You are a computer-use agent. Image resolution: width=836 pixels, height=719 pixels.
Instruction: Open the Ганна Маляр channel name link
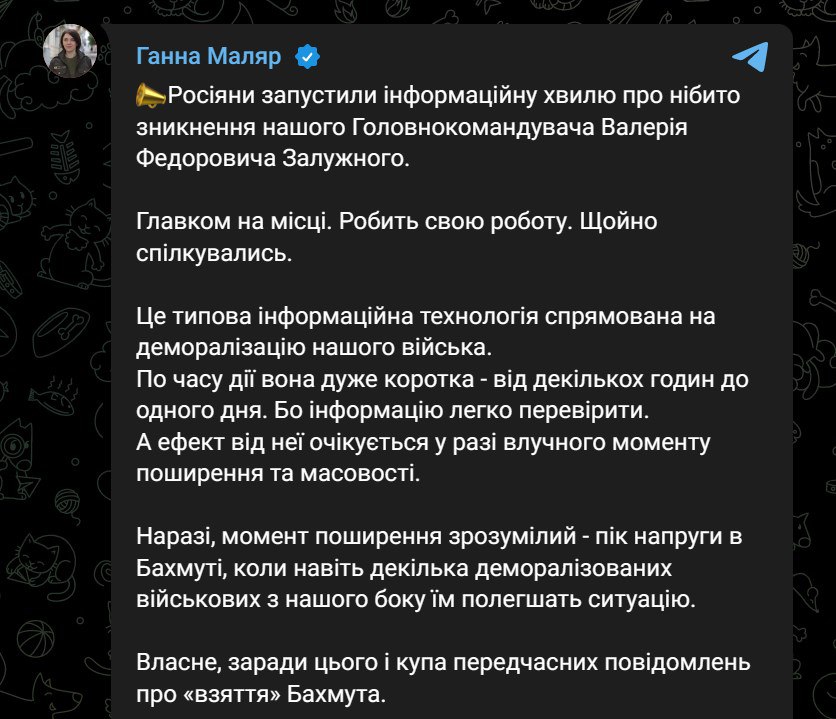click(x=211, y=56)
